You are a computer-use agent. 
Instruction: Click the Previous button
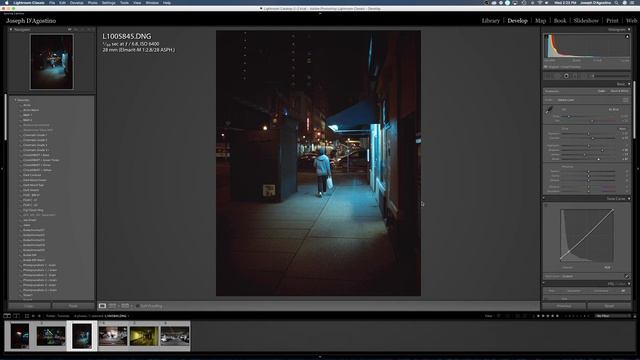(564, 306)
